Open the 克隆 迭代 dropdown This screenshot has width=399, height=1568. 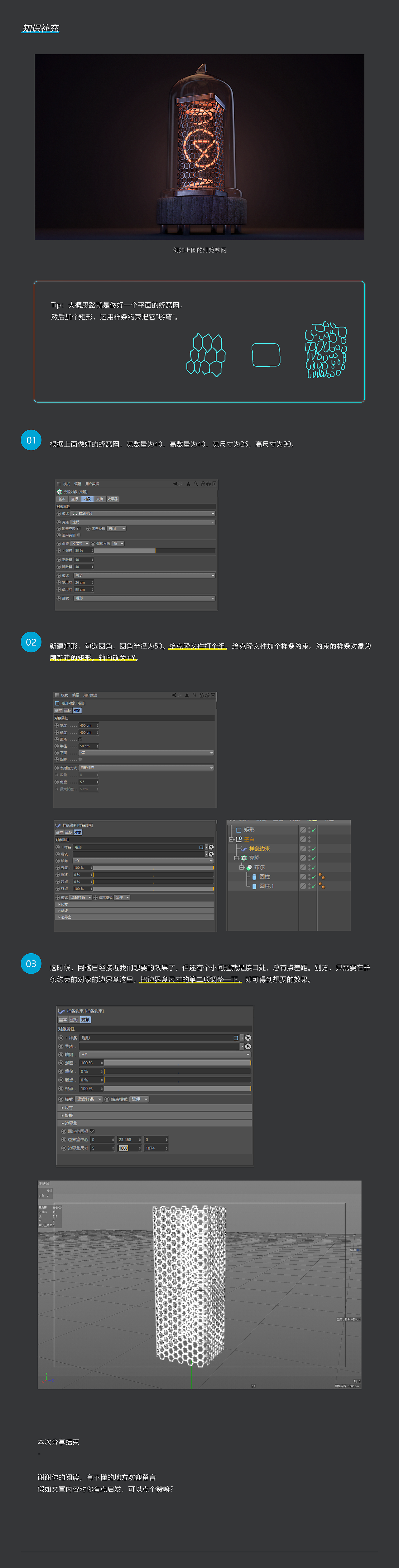(x=143, y=522)
